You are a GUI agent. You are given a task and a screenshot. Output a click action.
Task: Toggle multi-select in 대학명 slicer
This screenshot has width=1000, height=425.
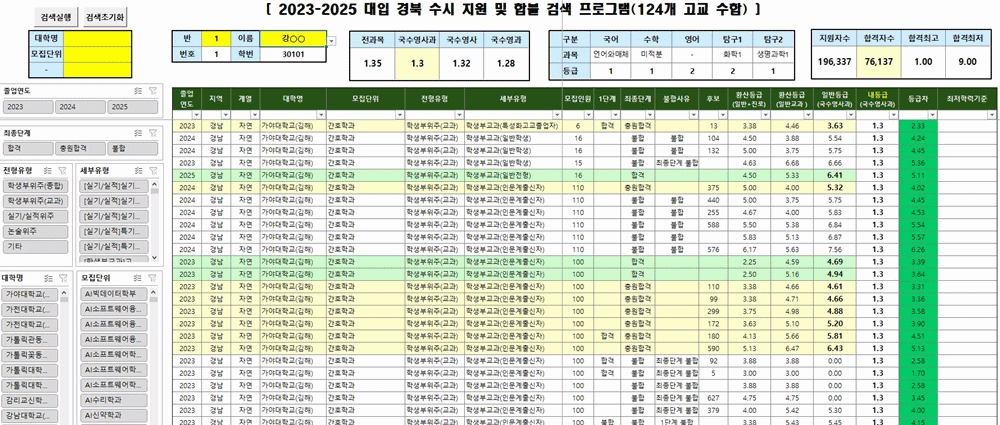pos(48,278)
